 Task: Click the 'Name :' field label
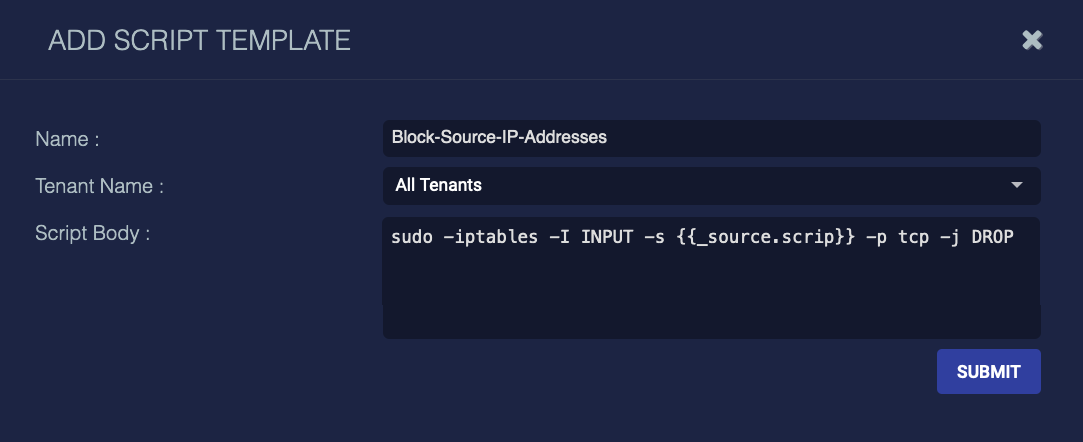tap(67, 140)
